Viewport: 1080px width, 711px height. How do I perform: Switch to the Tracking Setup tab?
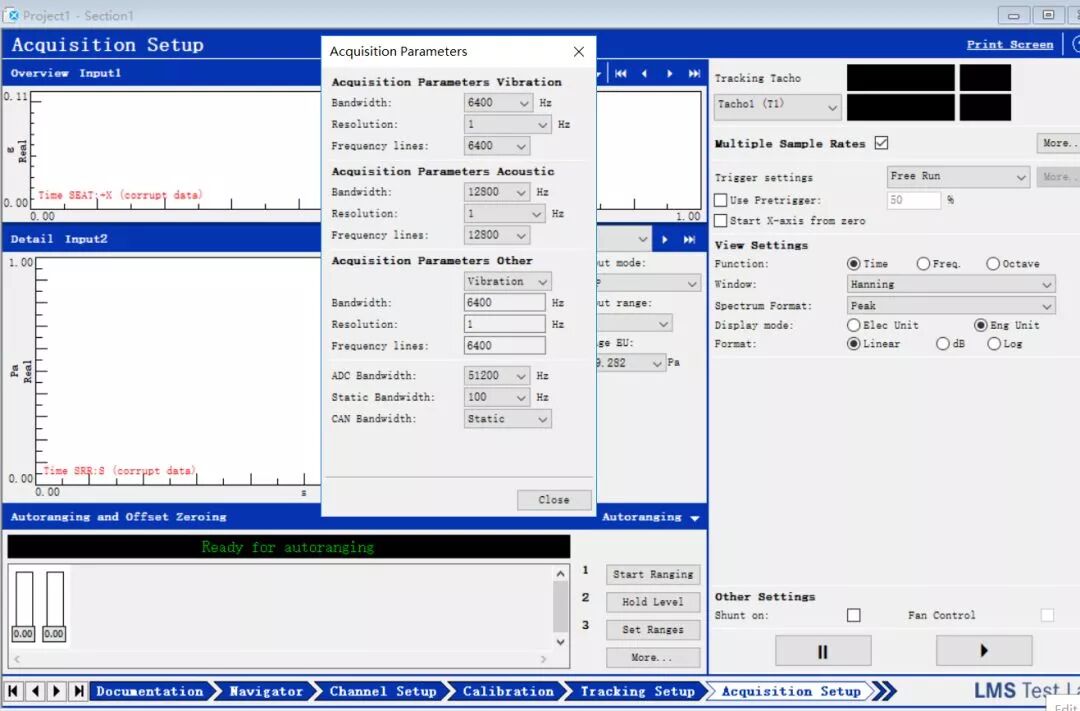tap(637, 691)
